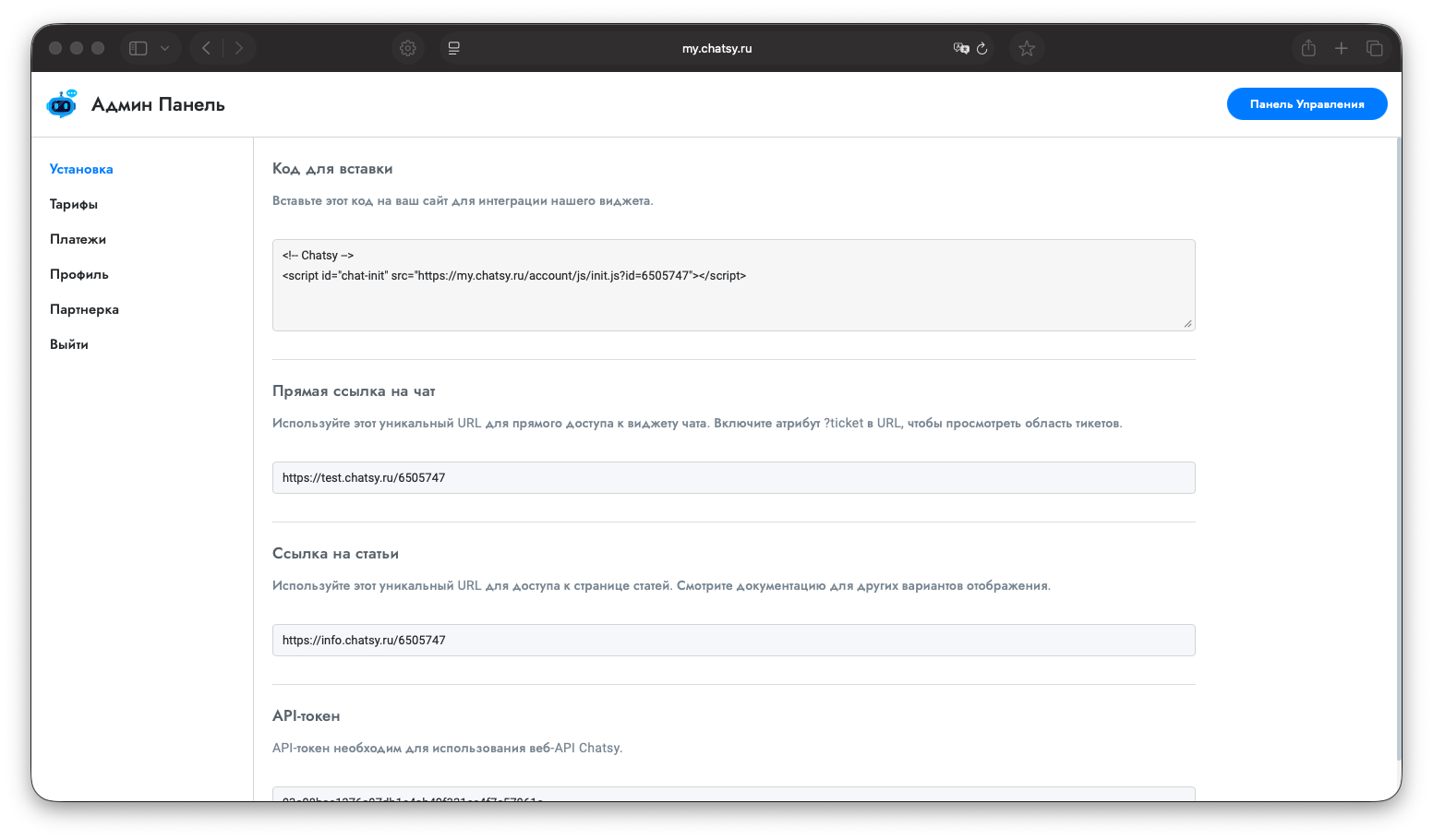Toggle the Safari sidebar icon
This screenshot has height=840, width=1433.
pos(138,48)
